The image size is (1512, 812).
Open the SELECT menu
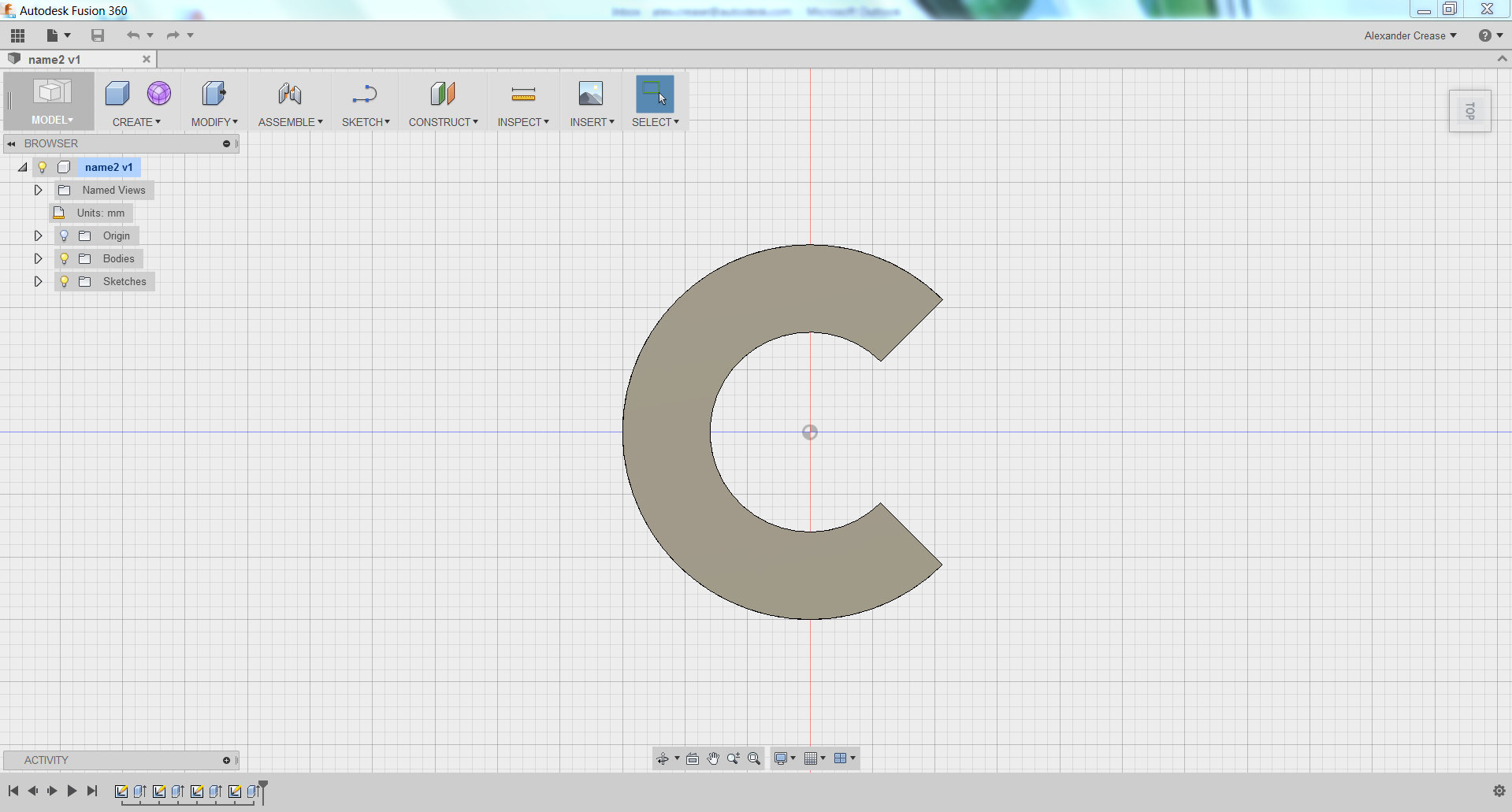(x=656, y=122)
